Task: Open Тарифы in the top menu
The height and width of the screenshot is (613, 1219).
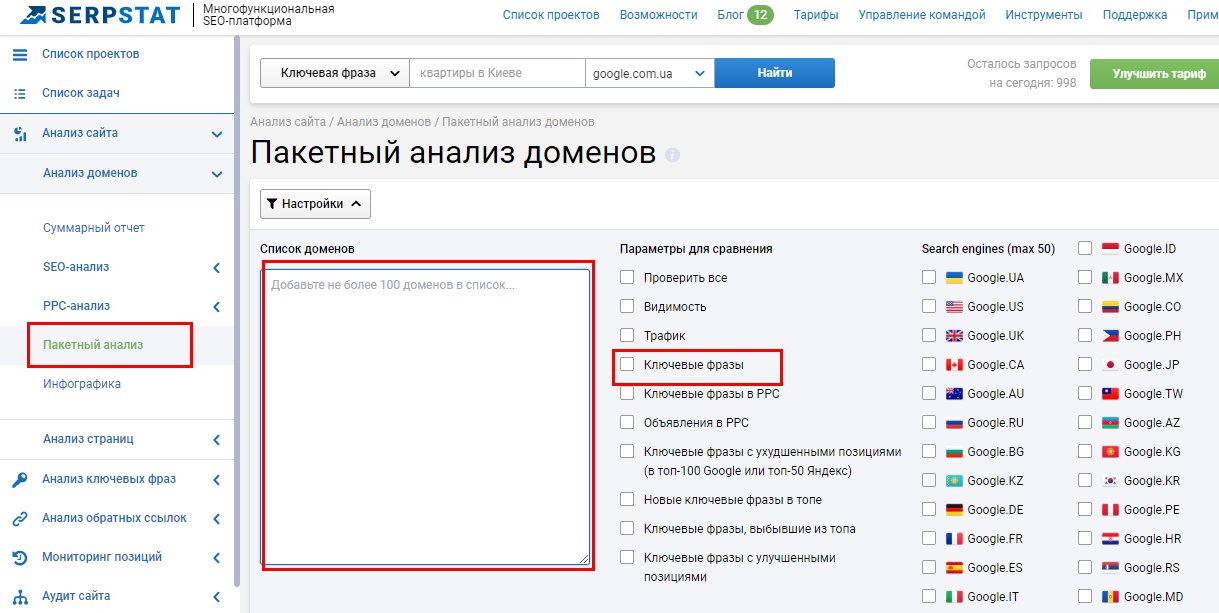Action: 816,15
